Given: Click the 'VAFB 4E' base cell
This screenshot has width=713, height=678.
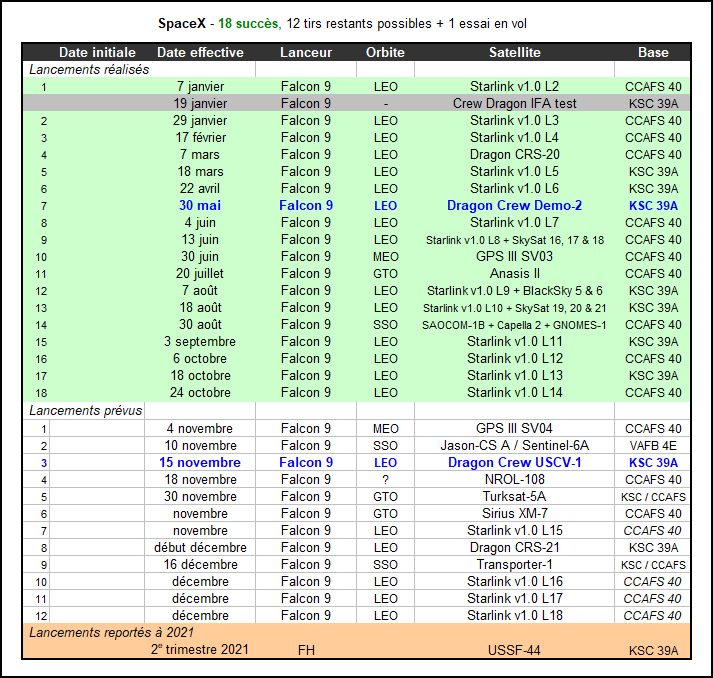Looking at the screenshot, I should (x=653, y=446).
